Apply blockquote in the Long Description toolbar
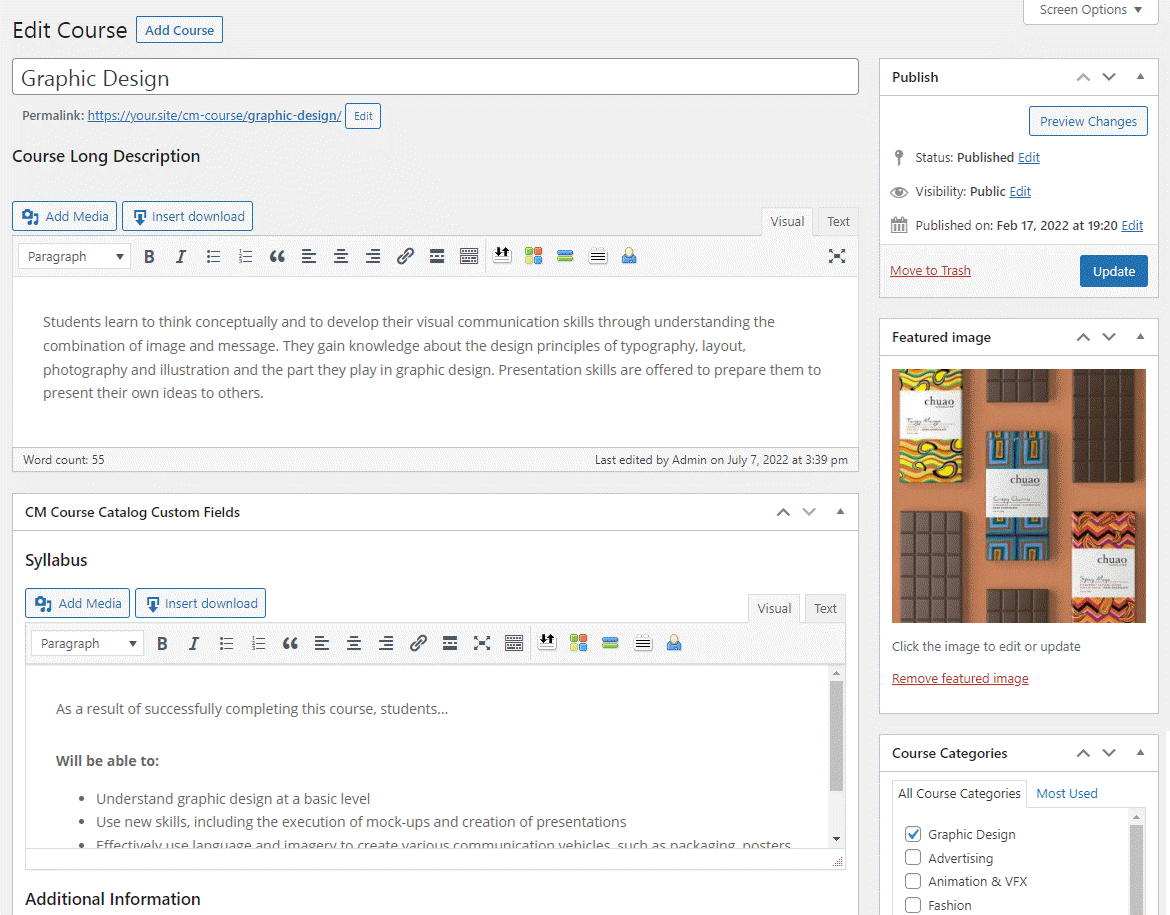1170x915 pixels. tap(278, 257)
